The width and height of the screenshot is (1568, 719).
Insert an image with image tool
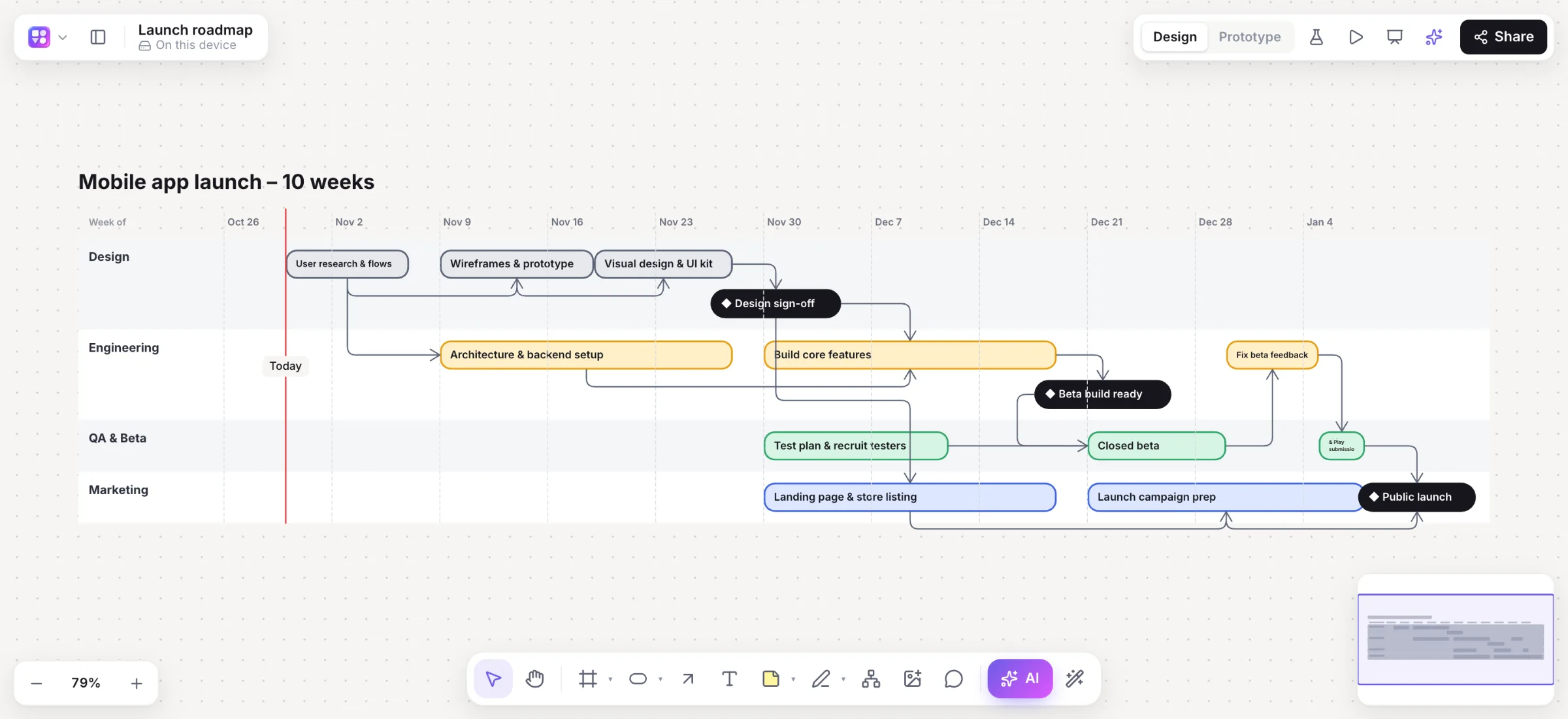[912, 679]
